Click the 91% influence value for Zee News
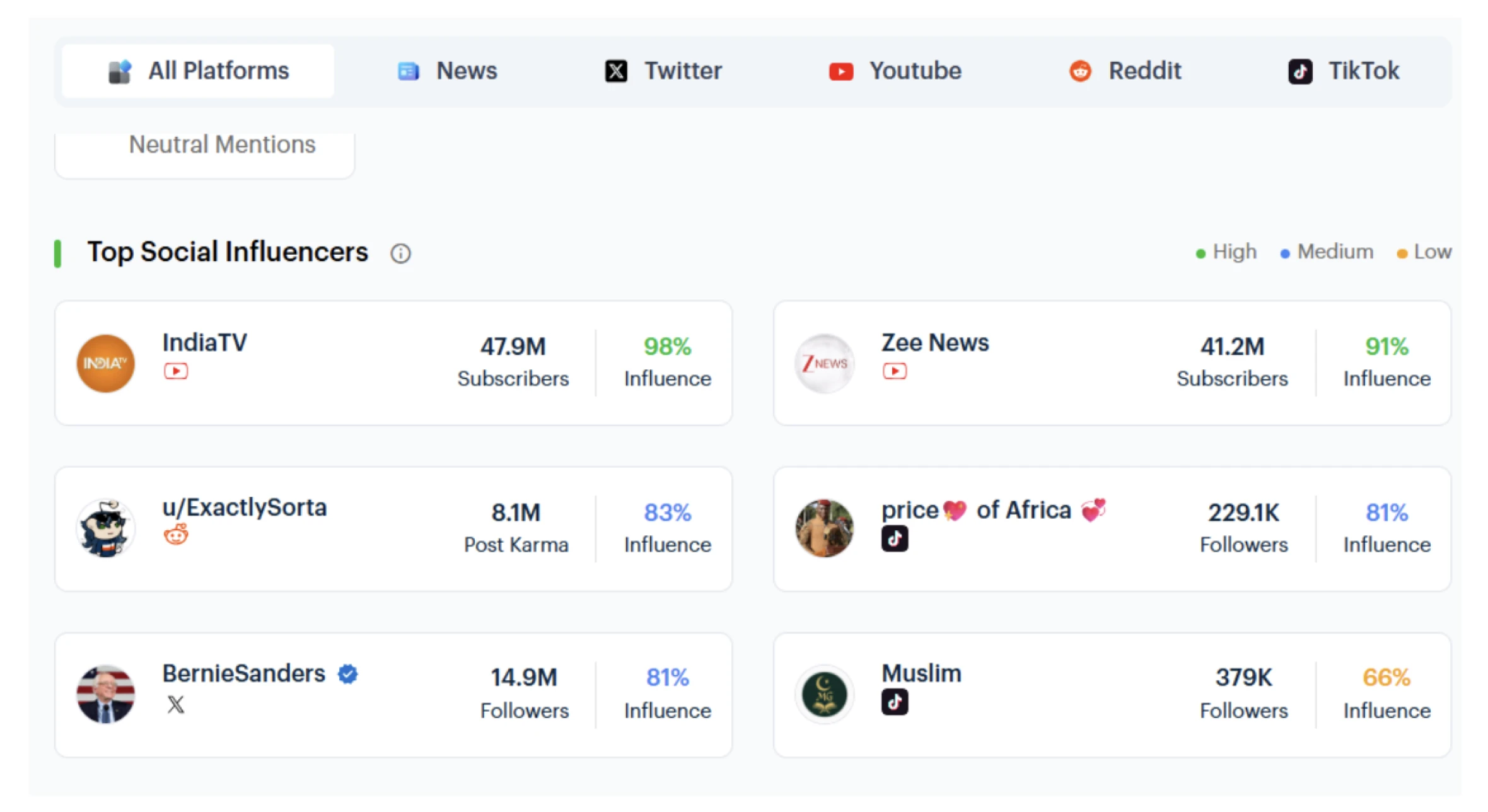The height and width of the screenshot is (812, 1488). click(x=1386, y=347)
